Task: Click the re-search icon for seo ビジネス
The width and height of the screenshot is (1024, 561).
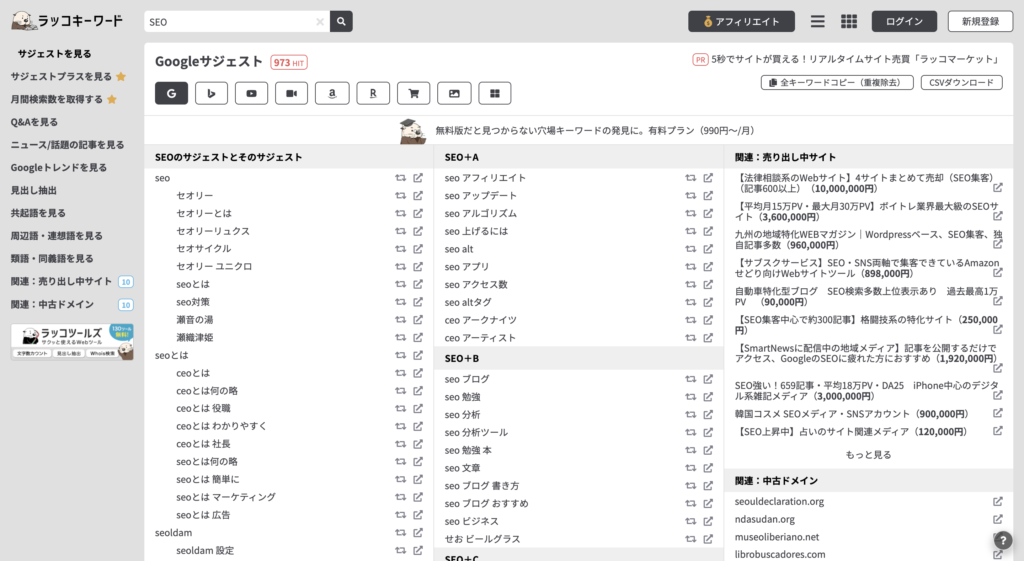Action: click(690, 521)
